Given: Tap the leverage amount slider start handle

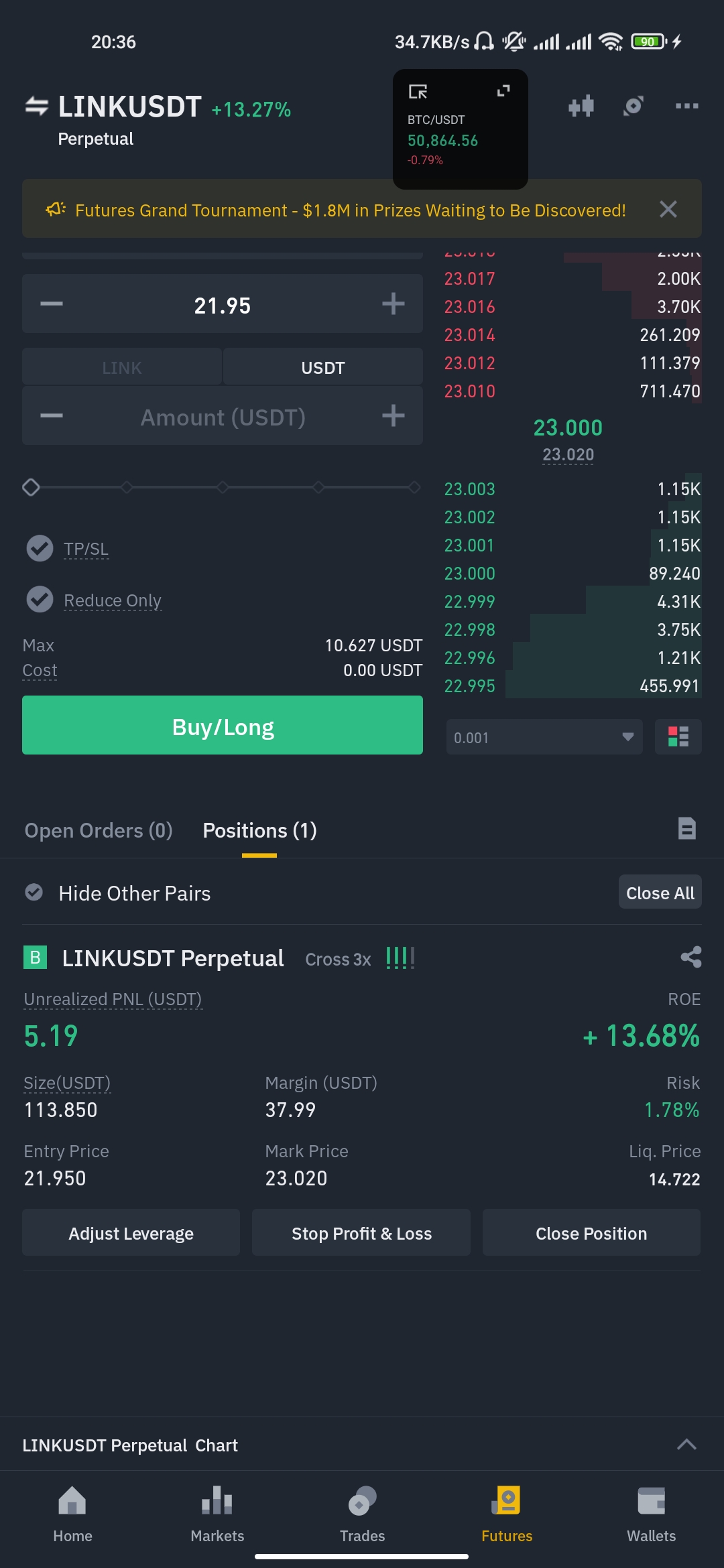Looking at the screenshot, I should 31,487.
